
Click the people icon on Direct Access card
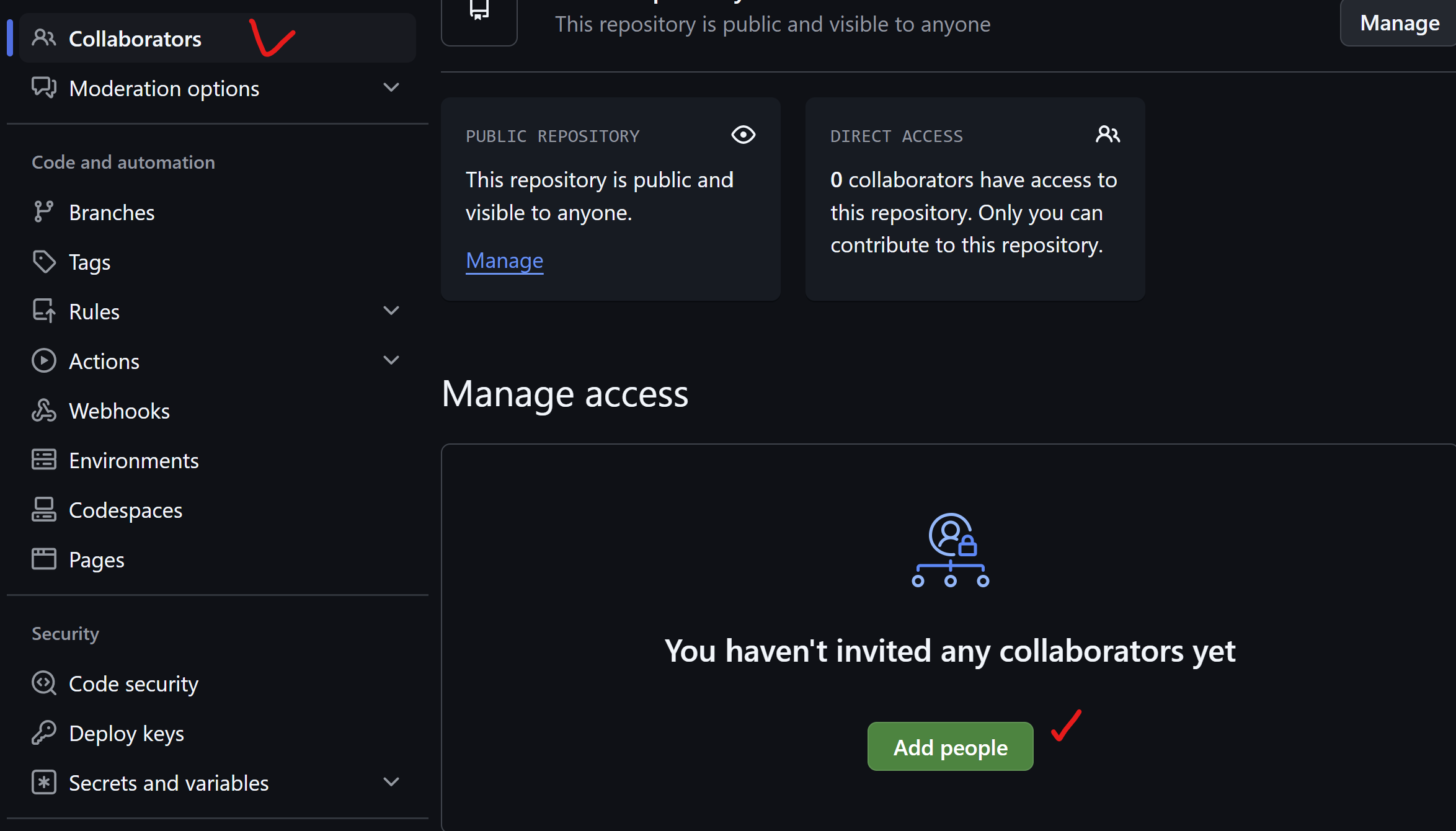pos(1108,135)
